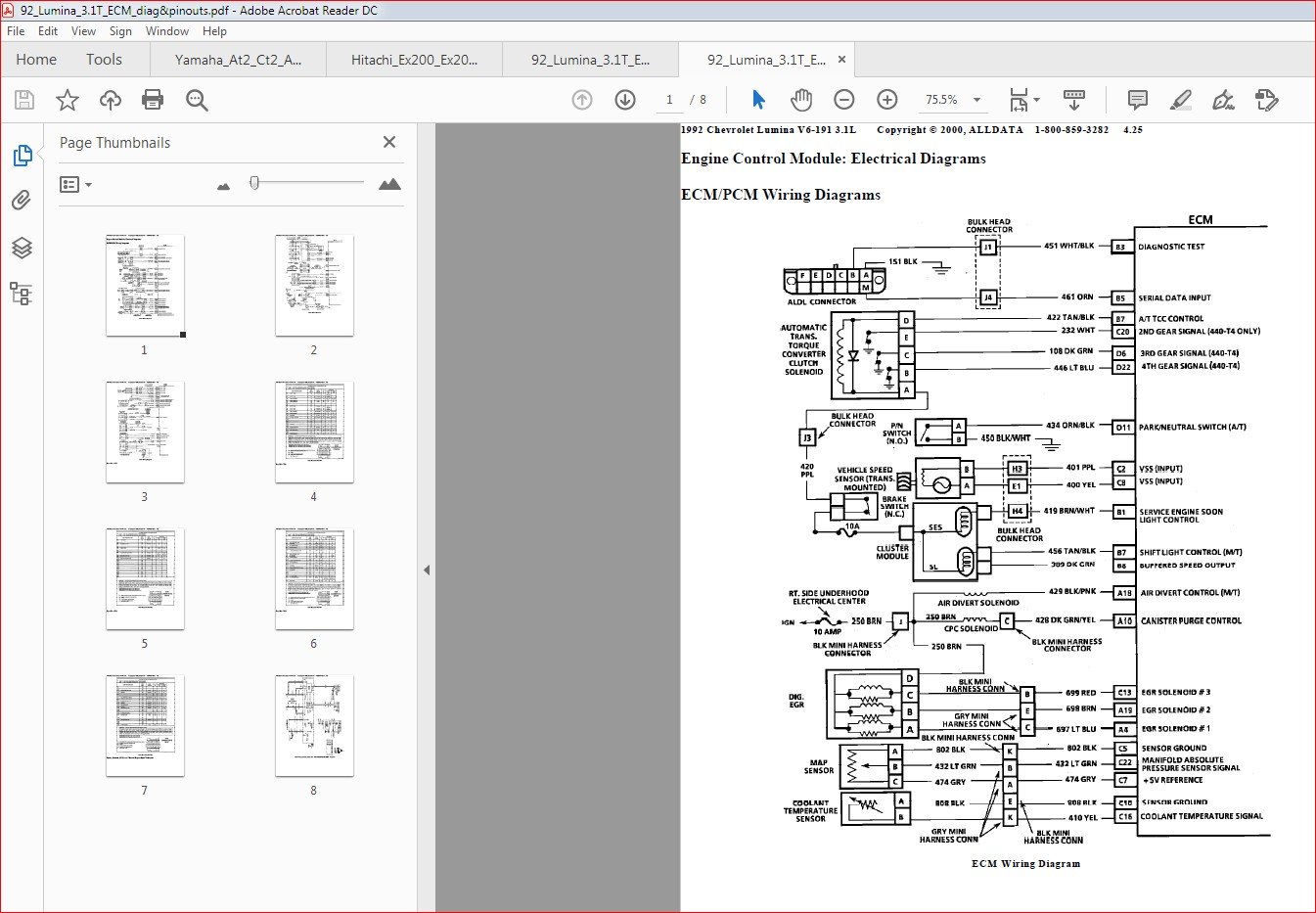Select page 6 thumbnail
This screenshot has height=913, width=1316.
[314, 579]
